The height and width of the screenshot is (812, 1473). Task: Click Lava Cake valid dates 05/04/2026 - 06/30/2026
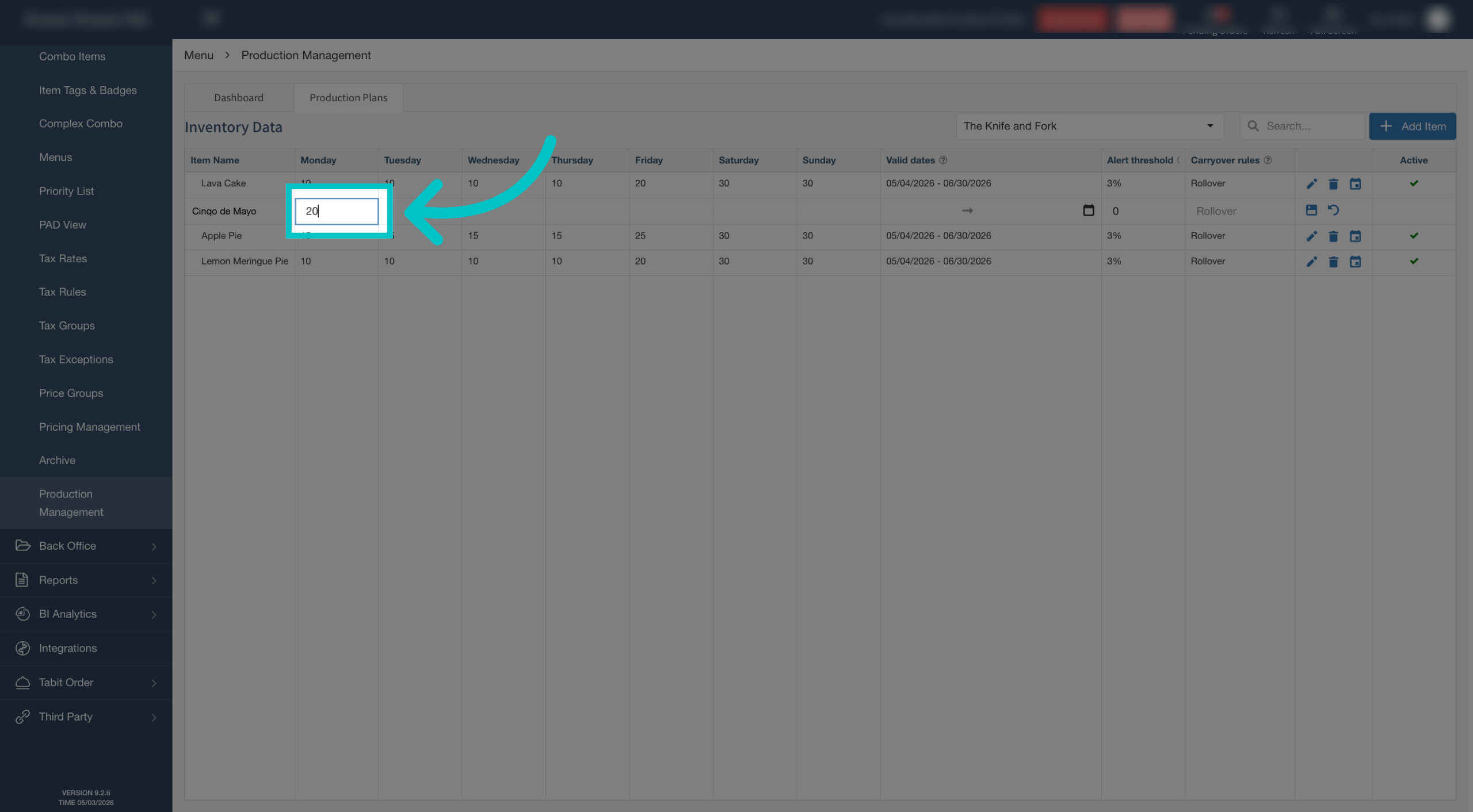(938, 183)
